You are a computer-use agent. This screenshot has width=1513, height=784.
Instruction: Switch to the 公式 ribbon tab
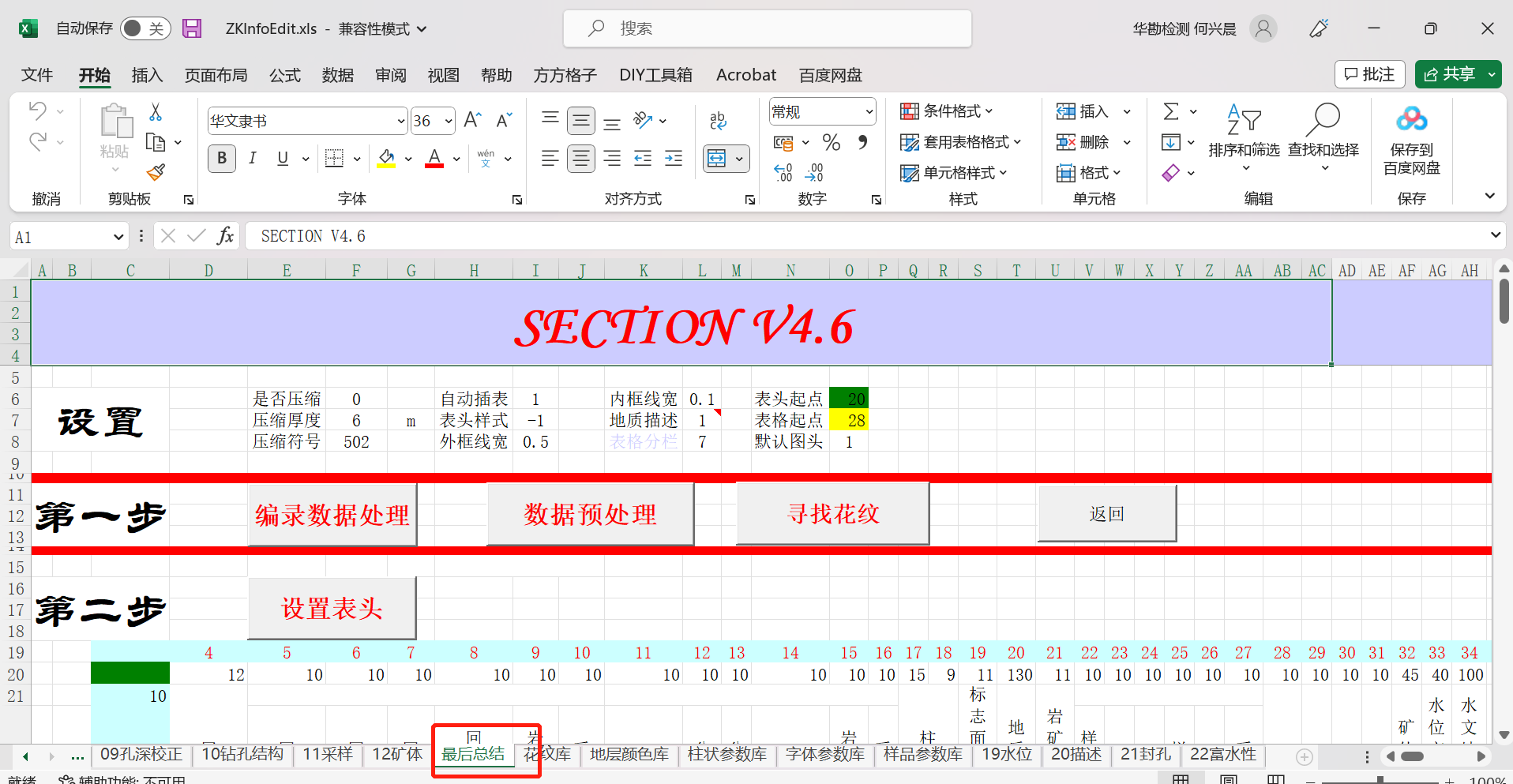pos(285,75)
